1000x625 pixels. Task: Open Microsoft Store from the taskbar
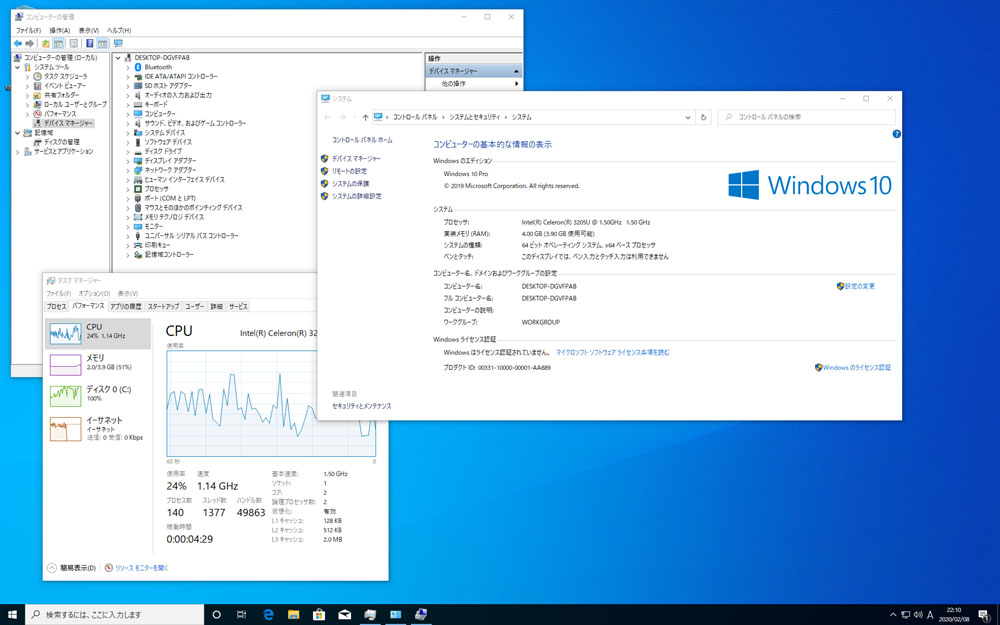coord(319,615)
